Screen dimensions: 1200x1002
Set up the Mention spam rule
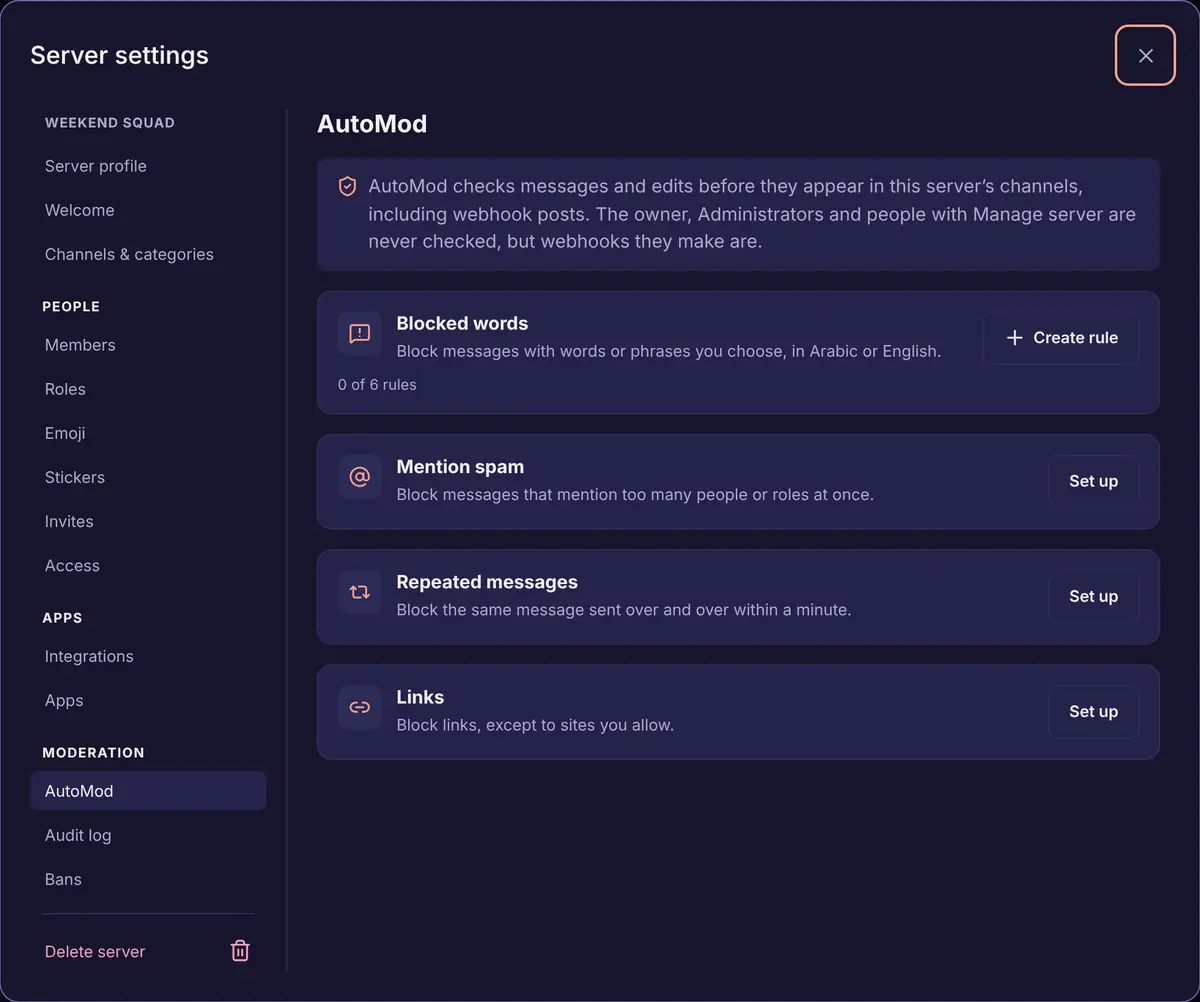coord(1093,481)
